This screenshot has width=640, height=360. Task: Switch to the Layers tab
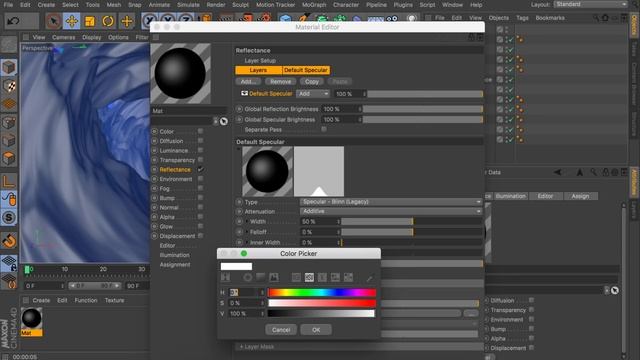[x=258, y=70]
